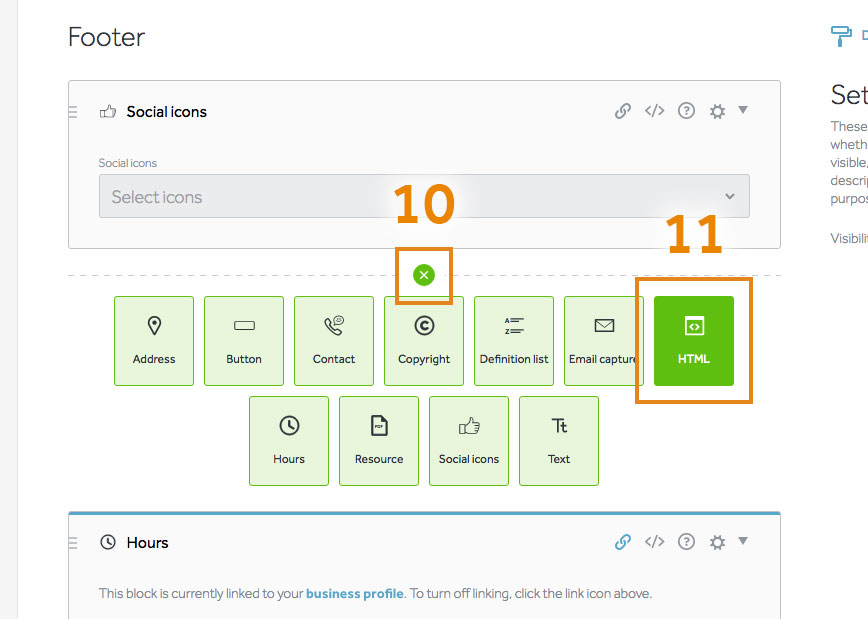This screenshot has width=868, height=619.
Task: Add a Button block
Action: click(x=244, y=341)
